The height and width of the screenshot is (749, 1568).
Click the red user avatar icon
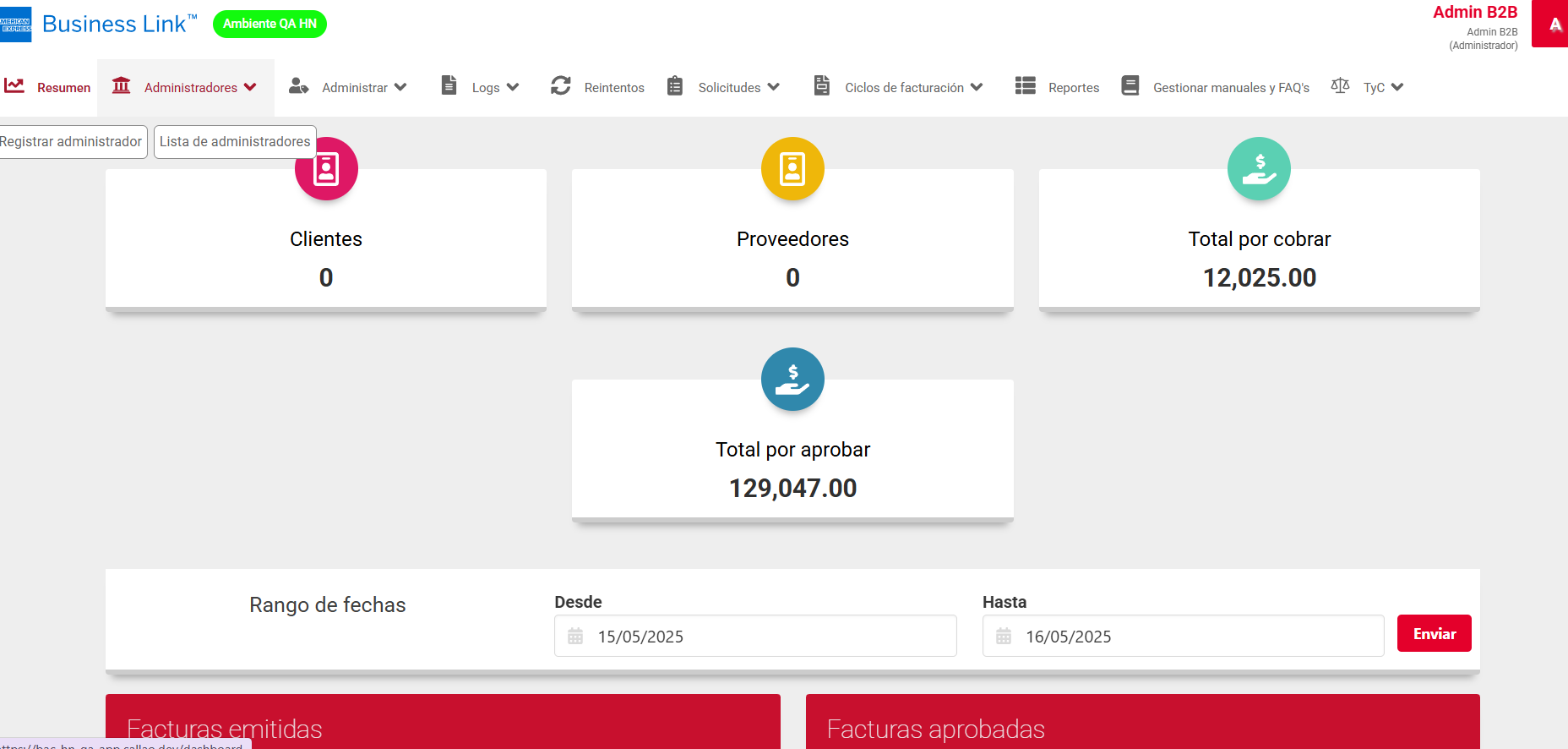click(1553, 25)
